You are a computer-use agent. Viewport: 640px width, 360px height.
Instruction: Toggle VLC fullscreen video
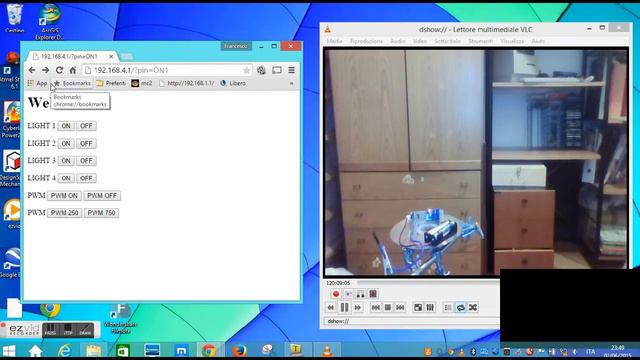[x=418, y=307]
